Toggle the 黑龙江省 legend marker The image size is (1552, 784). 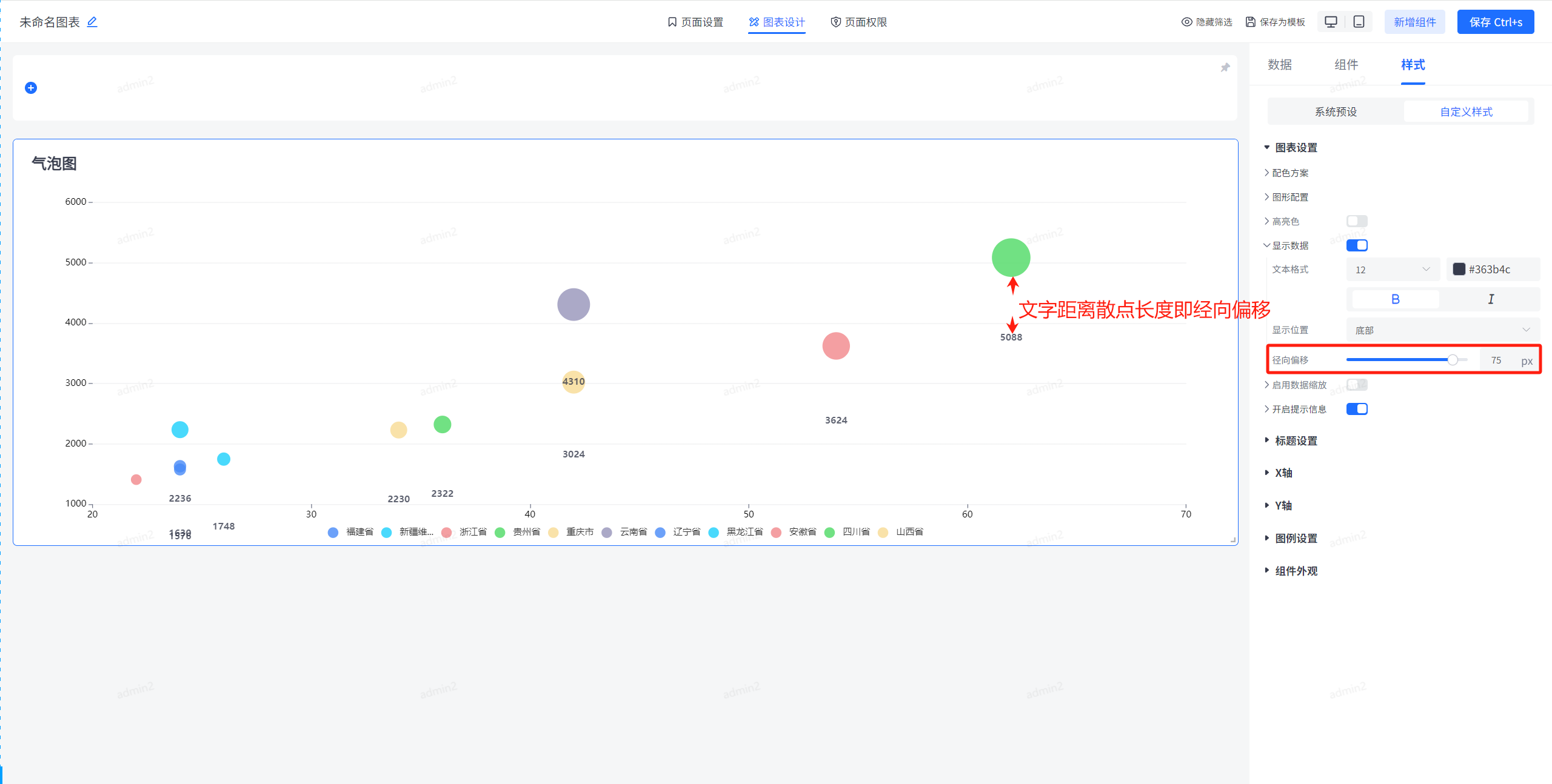[714, 532]
